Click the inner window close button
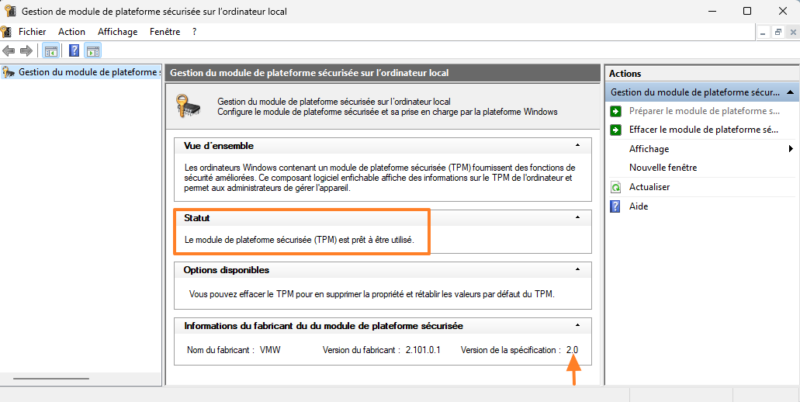This screenshot has width=800, height=402. [x=792, y=32]
